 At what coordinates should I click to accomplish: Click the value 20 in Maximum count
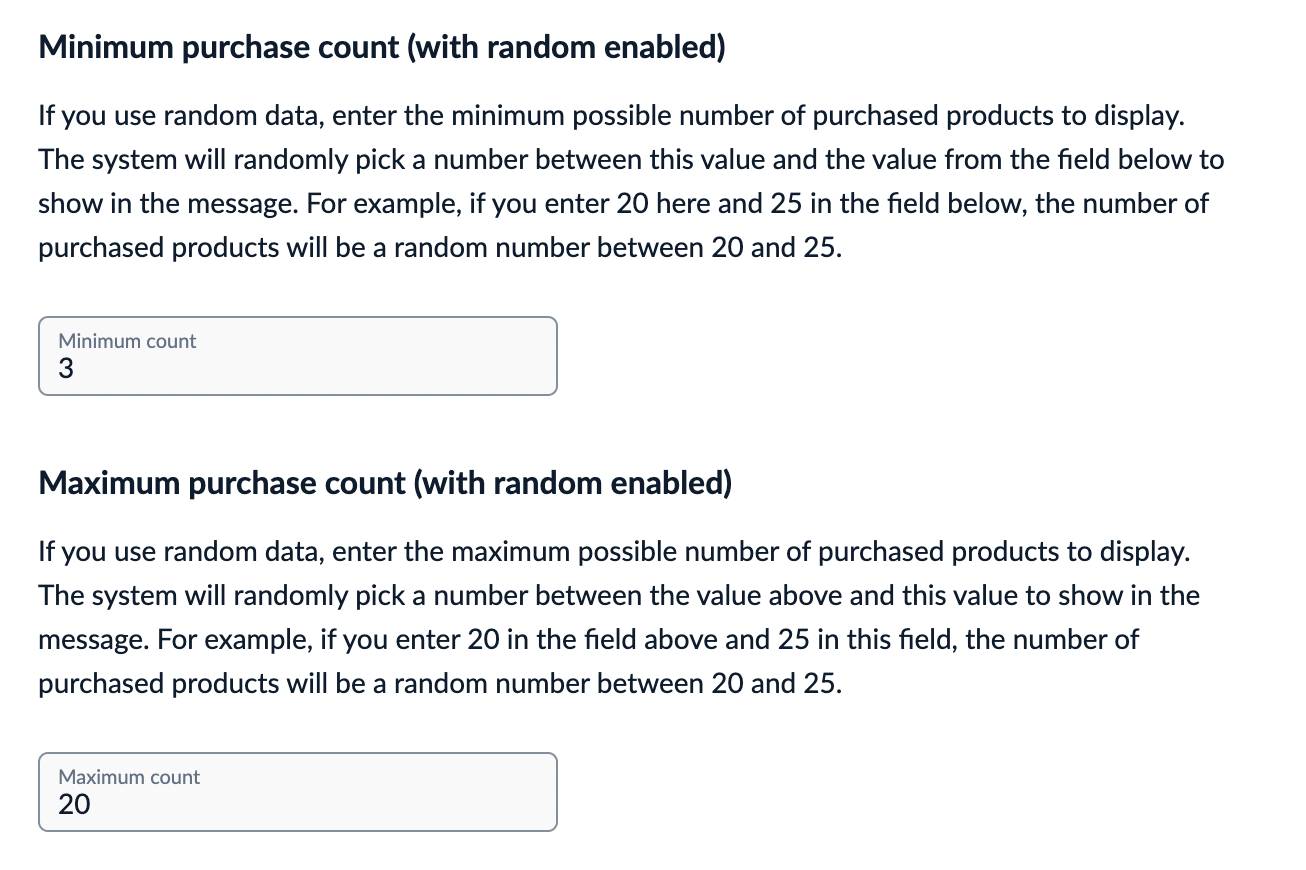click(x=74, y=805)
